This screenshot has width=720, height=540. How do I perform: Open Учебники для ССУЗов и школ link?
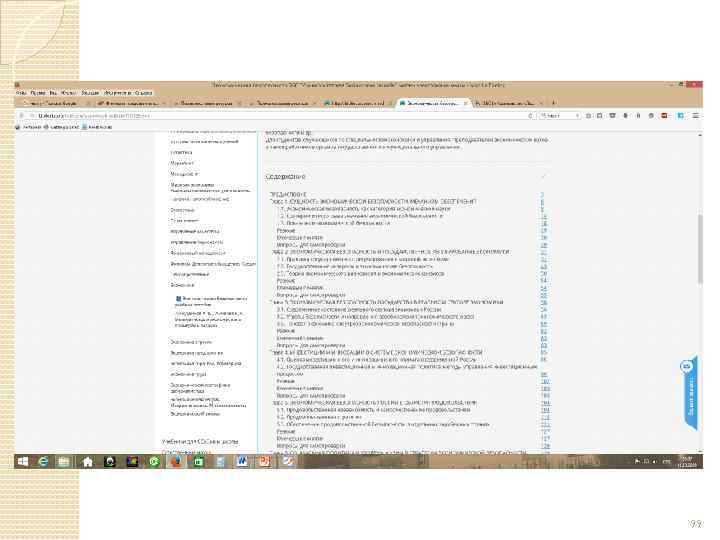(x=200, y=441)
